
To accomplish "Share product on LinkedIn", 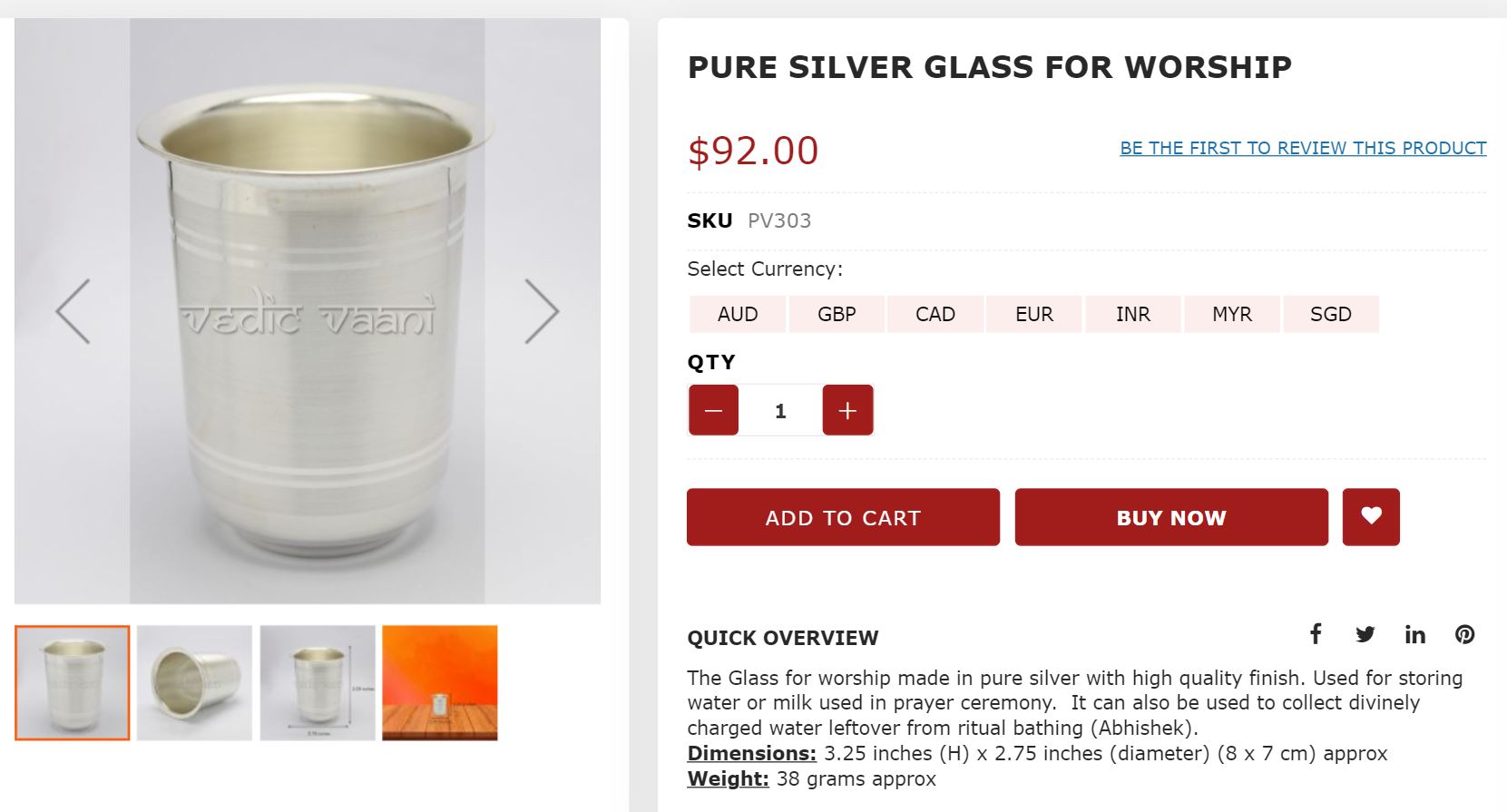I will (1414, 635).
